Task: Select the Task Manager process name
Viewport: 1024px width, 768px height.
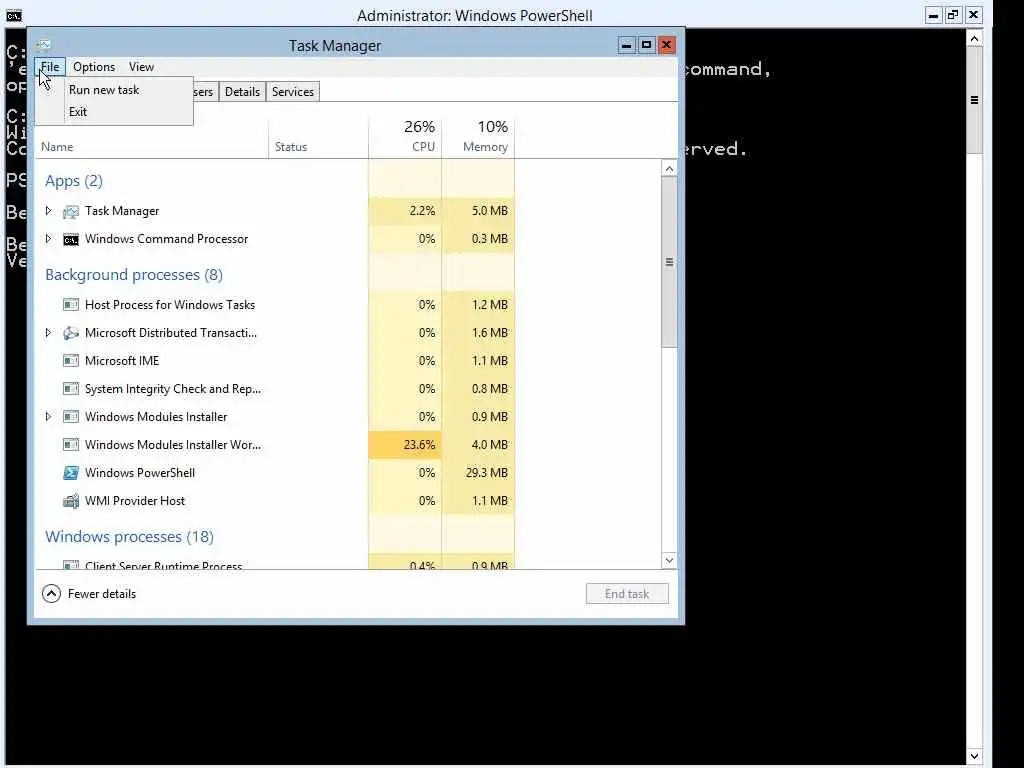Action: [x=122, y=211]
